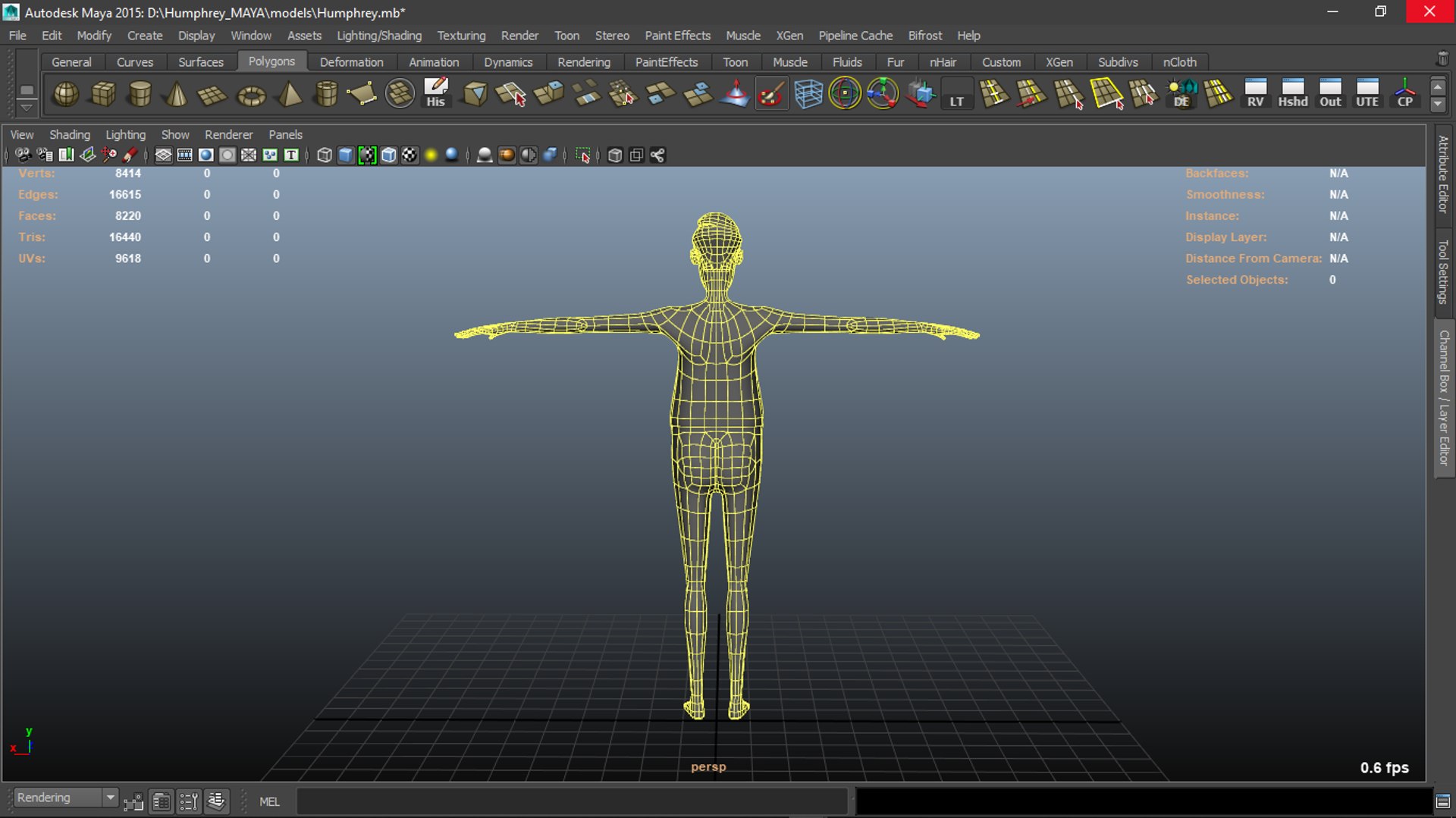Create a polygon torus from the shelf

251,94
